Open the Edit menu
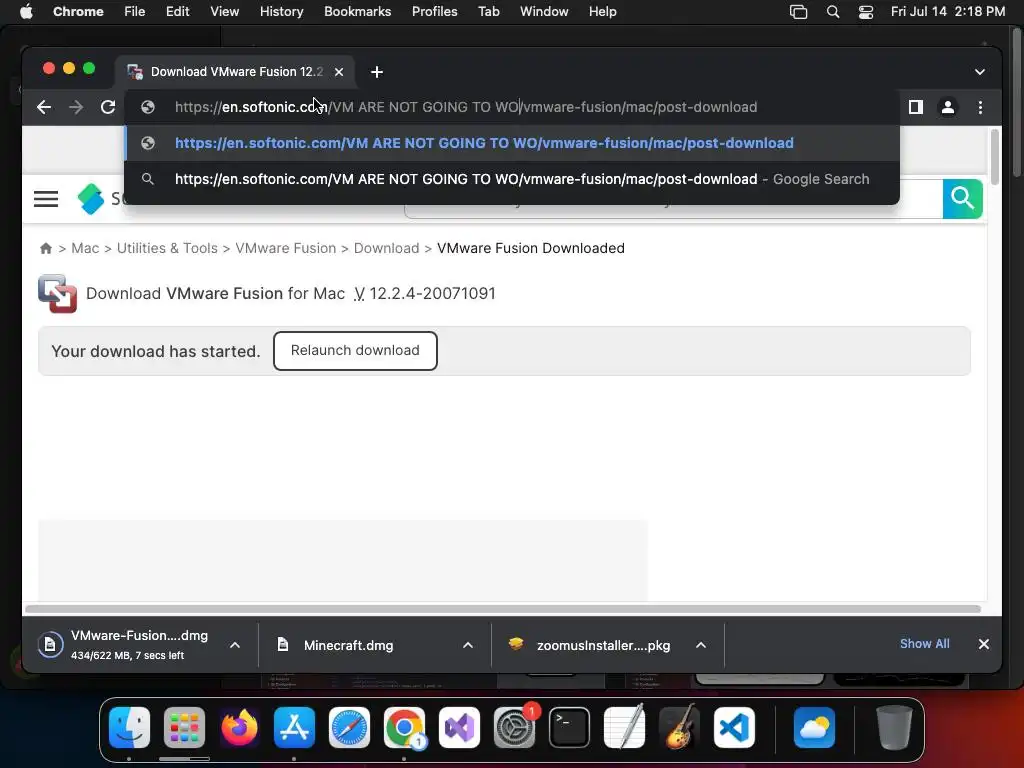The width and height of the screenshot is (1024, 768). click(x=178, y=12)
